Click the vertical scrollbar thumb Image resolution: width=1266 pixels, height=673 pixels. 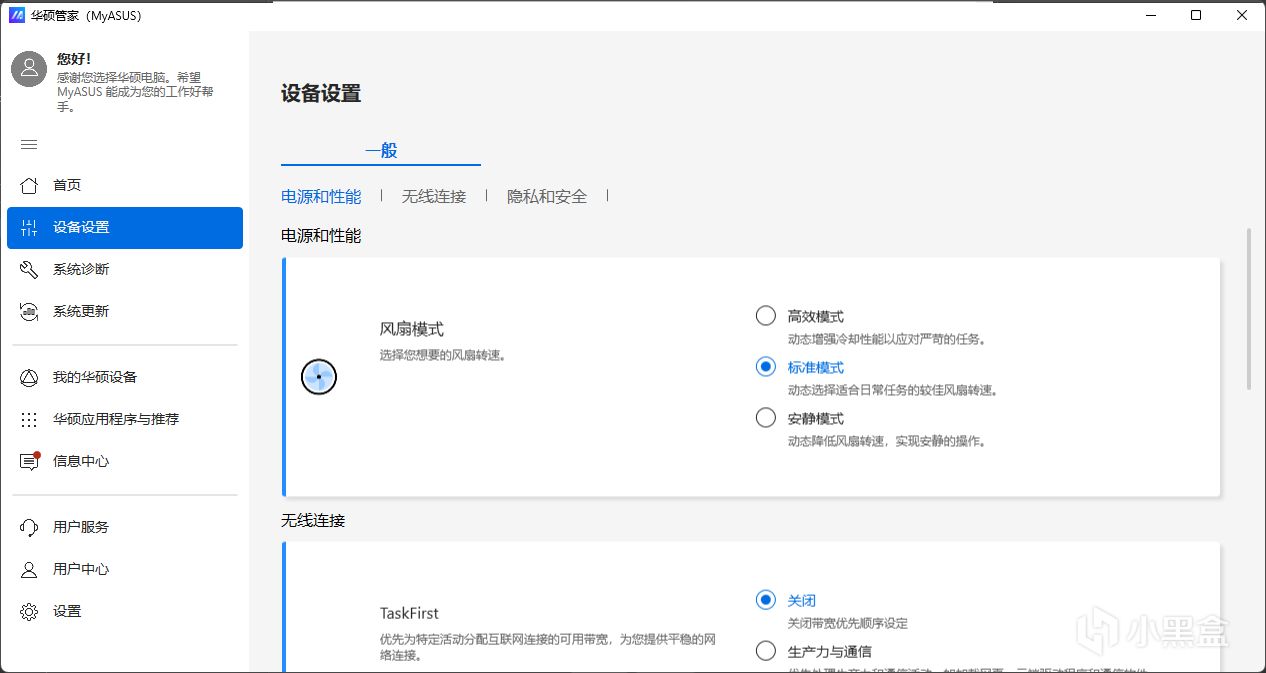pyautogui.click(x=1248, y=309)
